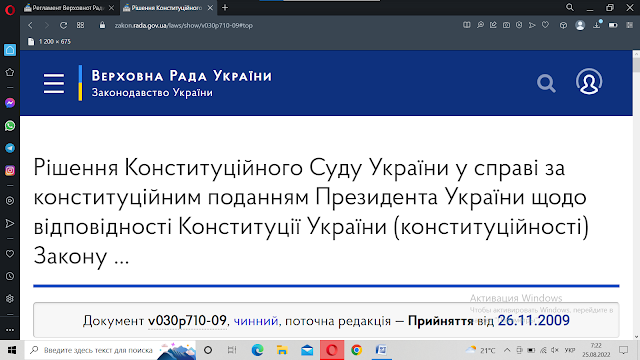Viewport: 640px width, 360px height.
Task: Open Speed Dial start page grid
Action: tap(80, 25)
